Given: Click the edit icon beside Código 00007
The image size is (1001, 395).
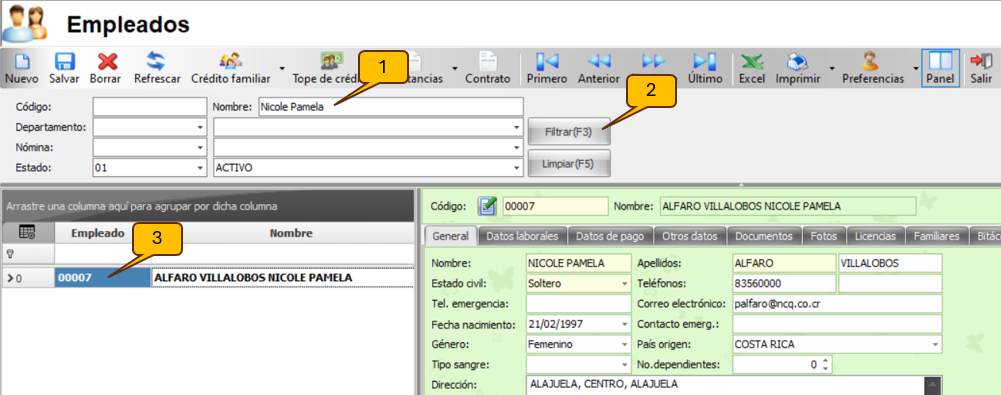Looking at the screenshot, I should click(x=488, y=206).
